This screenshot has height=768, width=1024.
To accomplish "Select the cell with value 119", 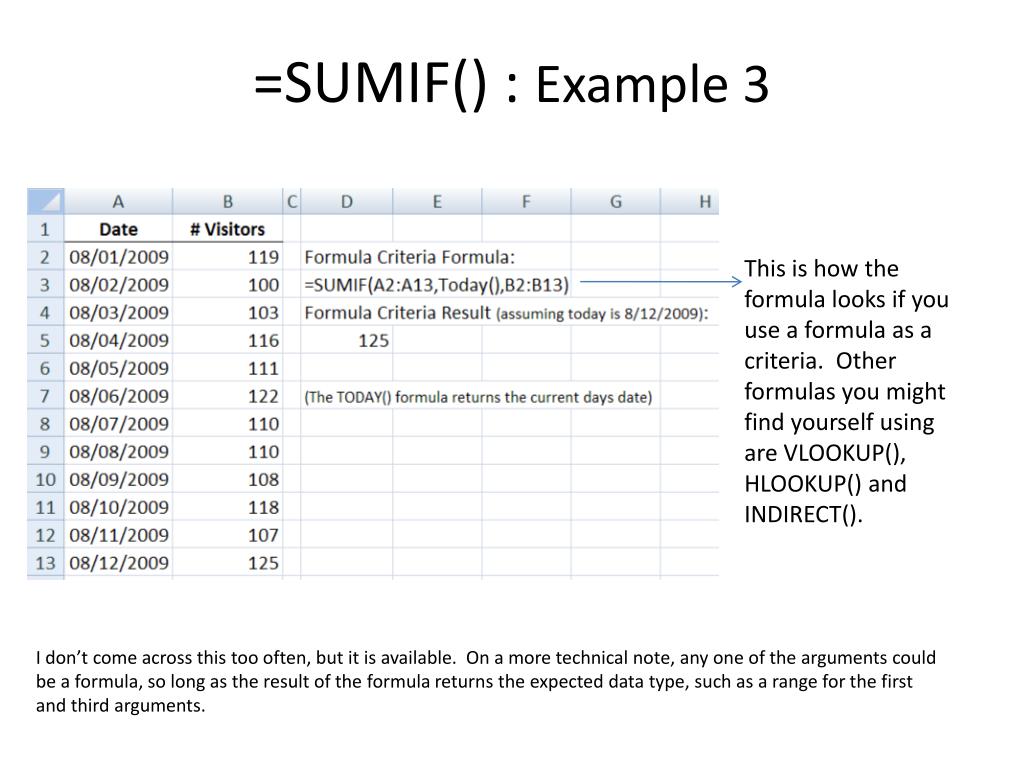I will 264,256.
